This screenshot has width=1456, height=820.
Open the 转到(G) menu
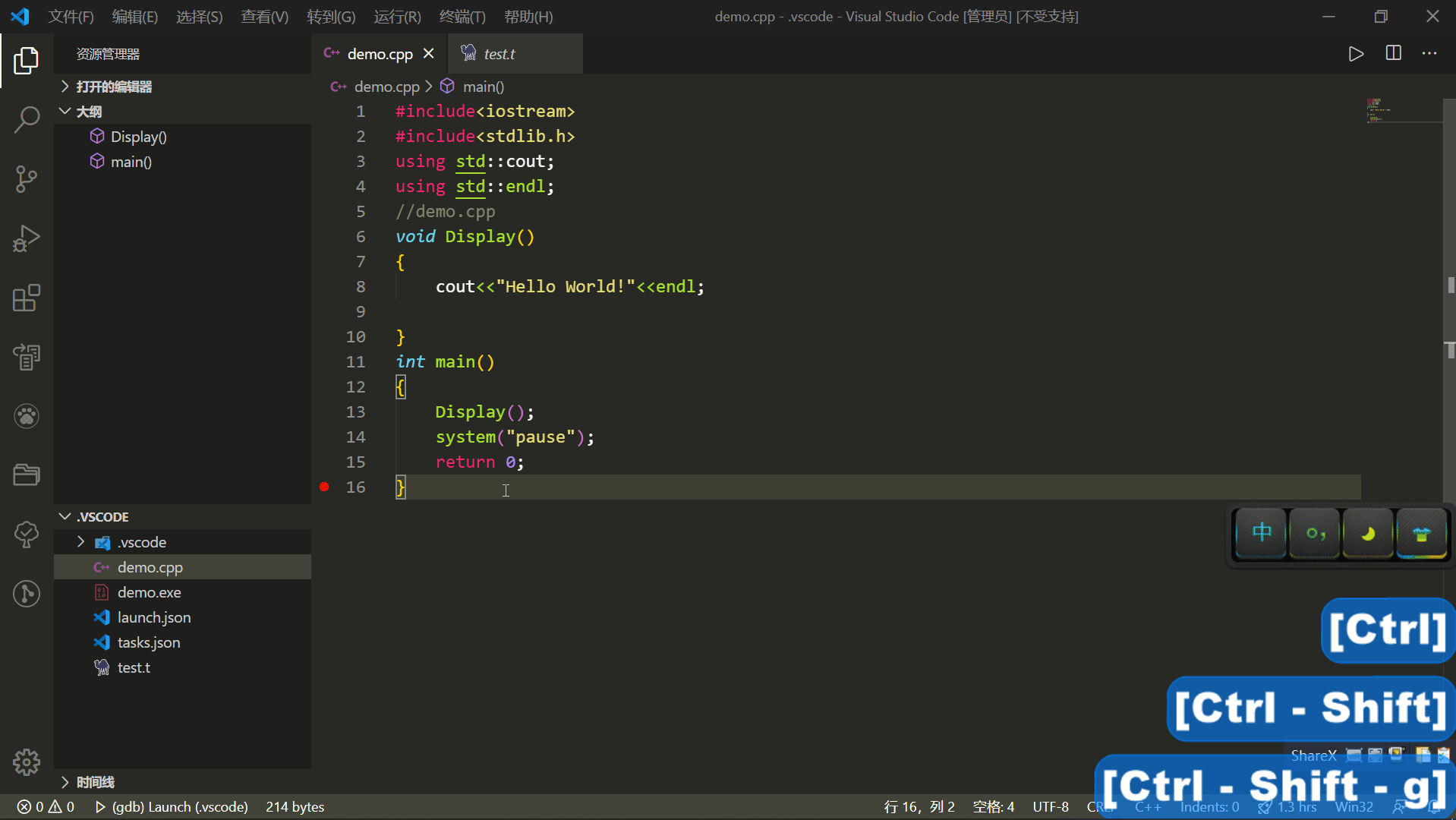(x=331, y=17)
